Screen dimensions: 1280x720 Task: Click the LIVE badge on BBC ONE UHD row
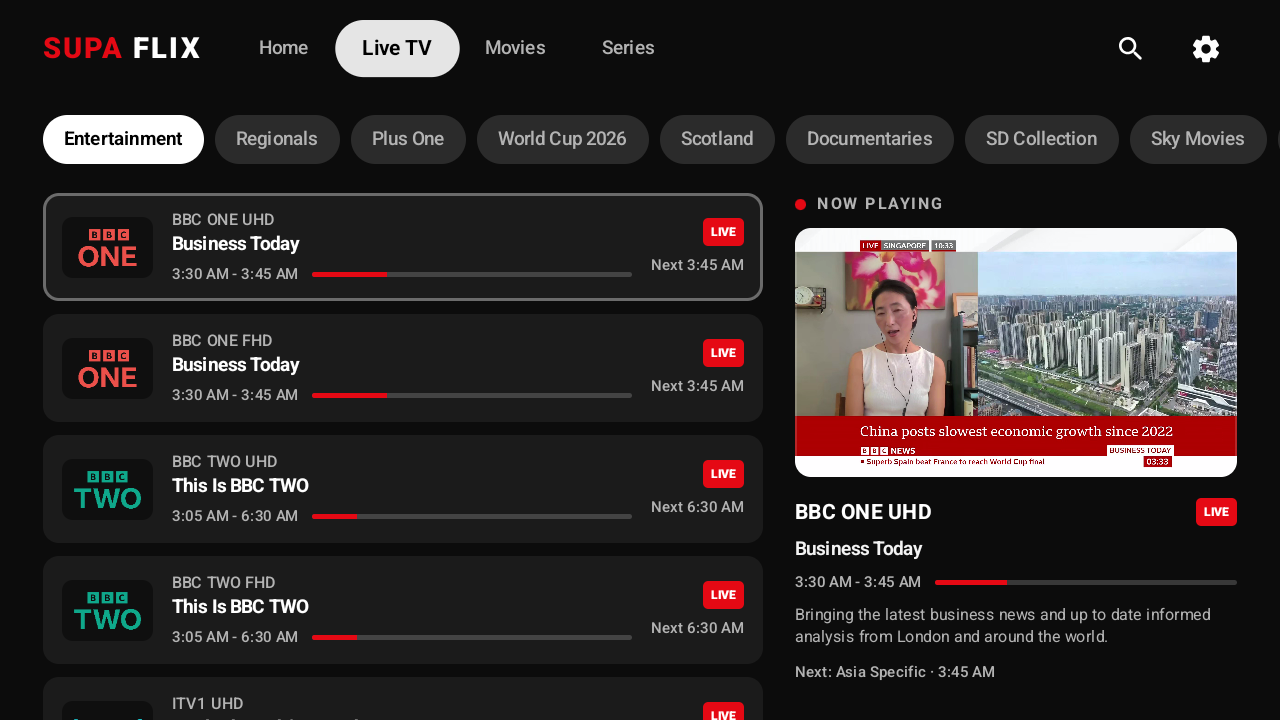[723, 232]
